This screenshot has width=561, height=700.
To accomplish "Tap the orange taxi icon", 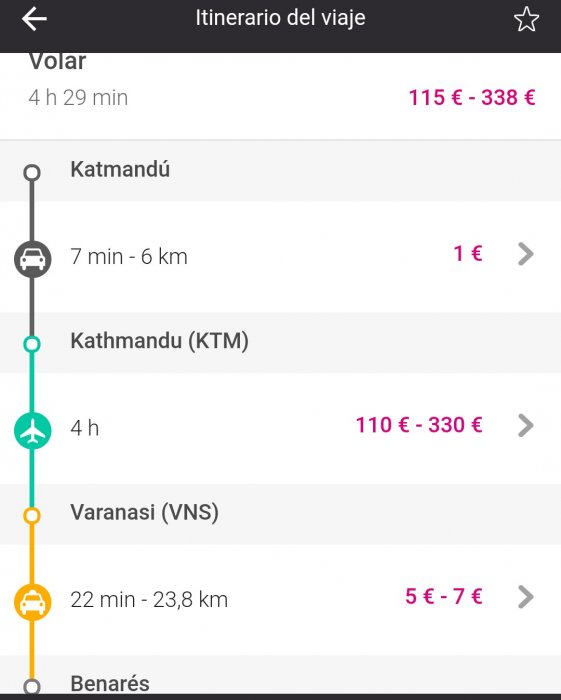I will pos(33,602).
